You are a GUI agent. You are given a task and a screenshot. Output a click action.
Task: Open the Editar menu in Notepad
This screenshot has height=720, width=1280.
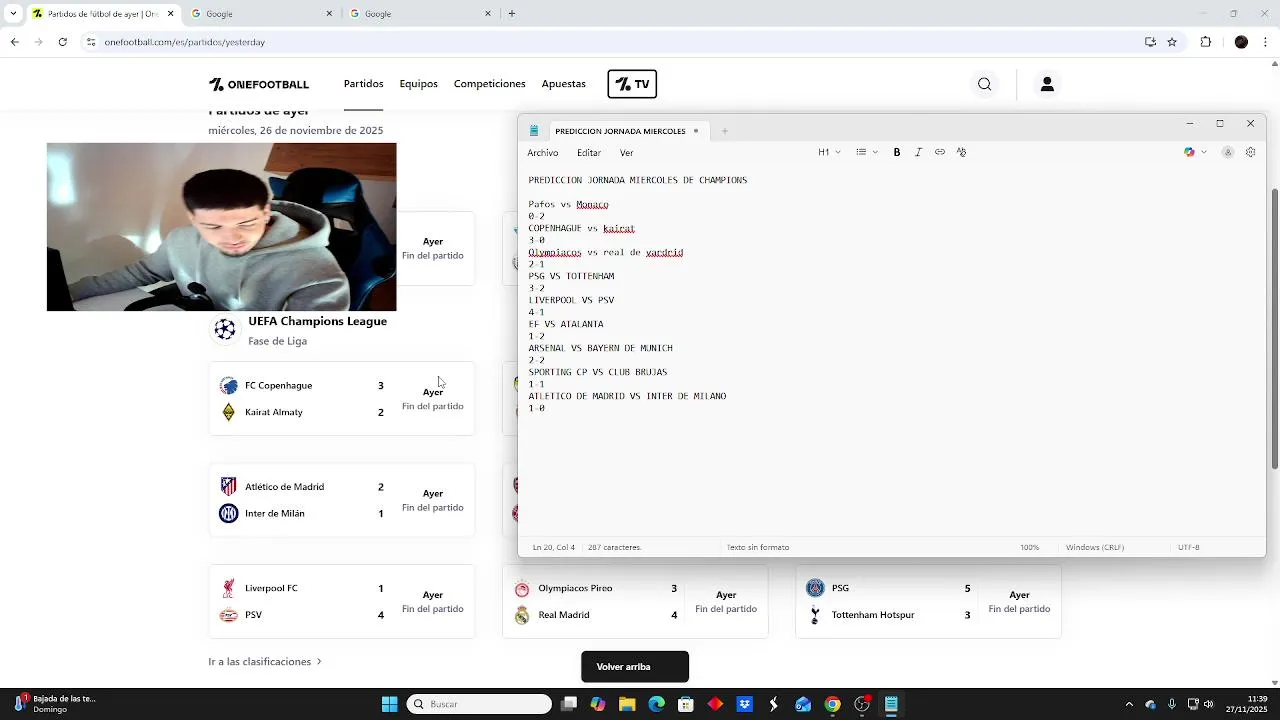[x=589, y=153]
